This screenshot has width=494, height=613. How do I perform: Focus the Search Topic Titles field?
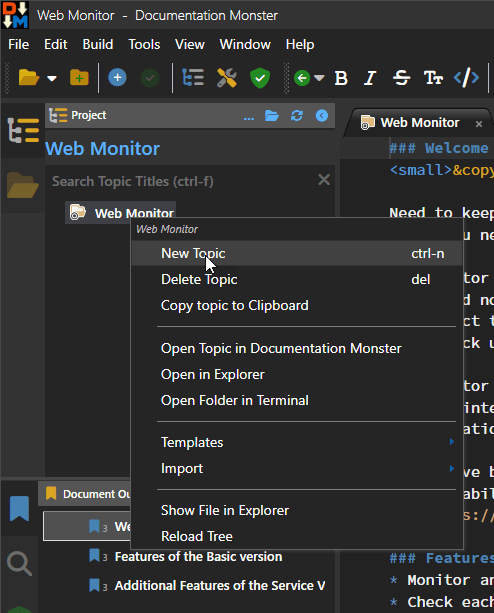tap(184, 181)
